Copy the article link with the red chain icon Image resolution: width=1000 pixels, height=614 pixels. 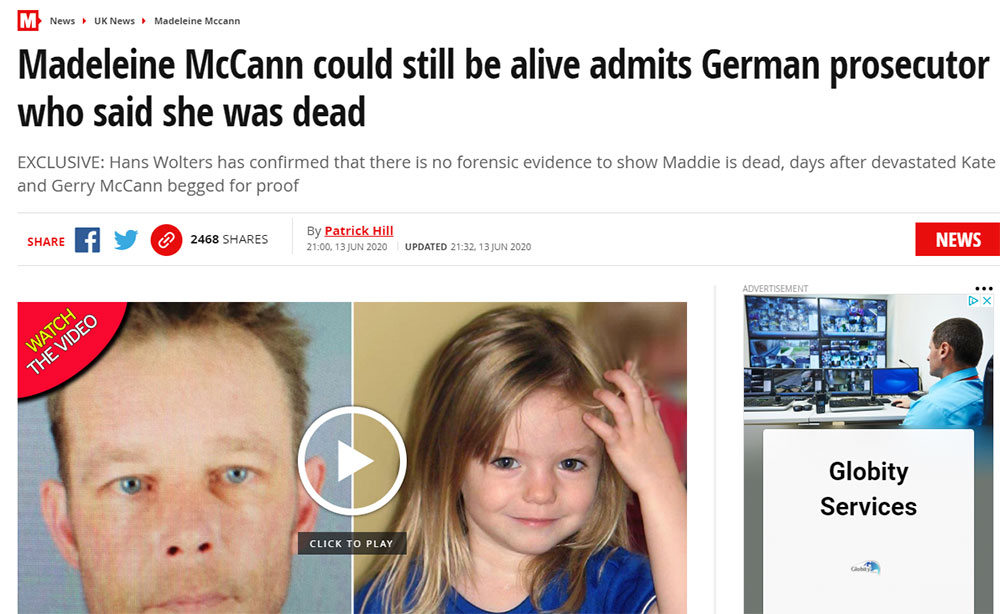tap(166, 240)
